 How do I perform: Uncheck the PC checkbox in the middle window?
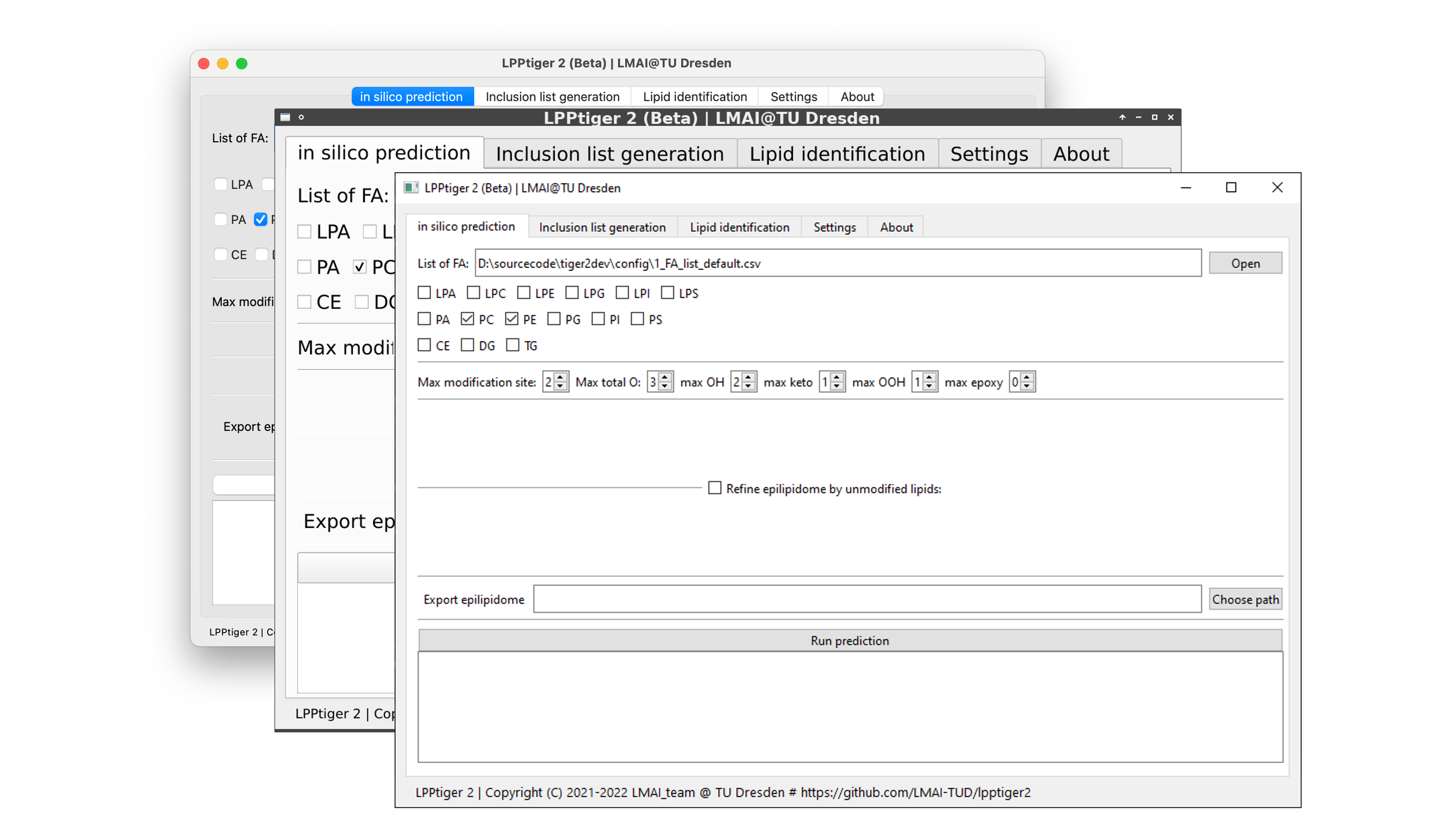click(x=360, y=267)
